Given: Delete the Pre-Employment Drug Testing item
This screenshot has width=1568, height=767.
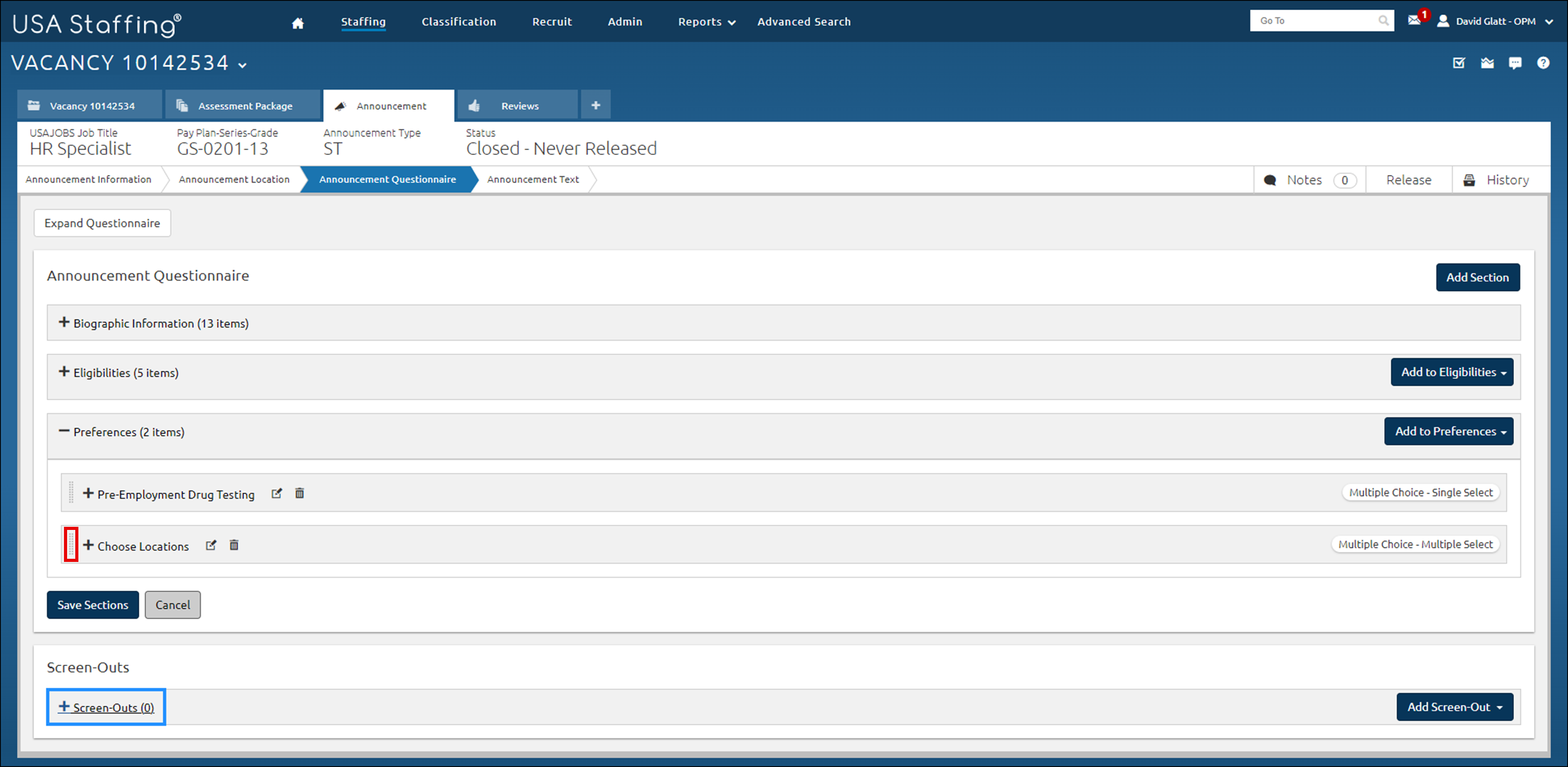Looking at the screenshot, I should click(x=300, y=494).
